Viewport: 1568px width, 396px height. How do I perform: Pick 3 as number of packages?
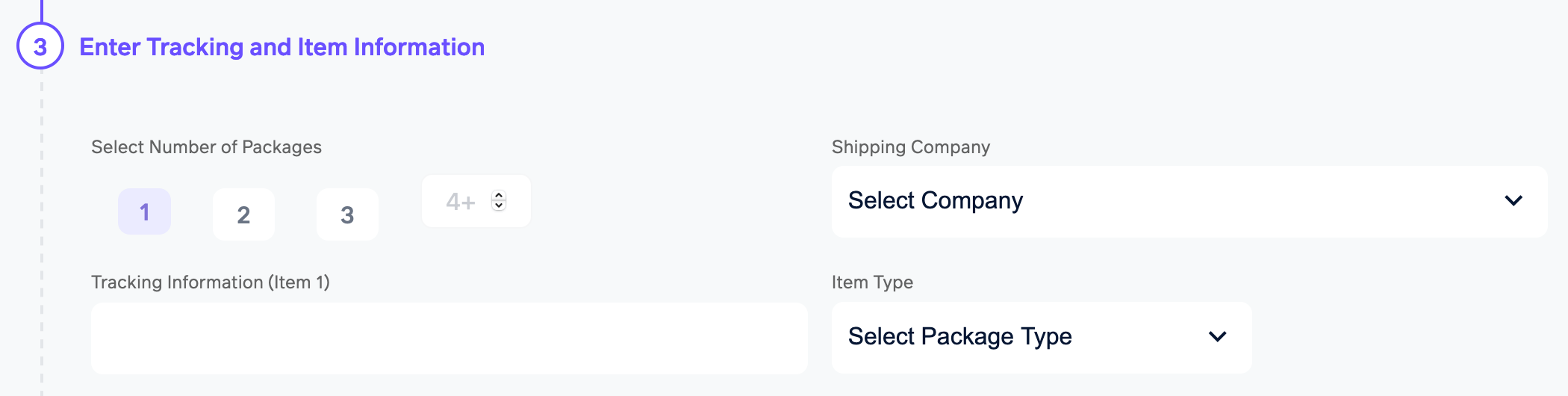pos(347,215)
